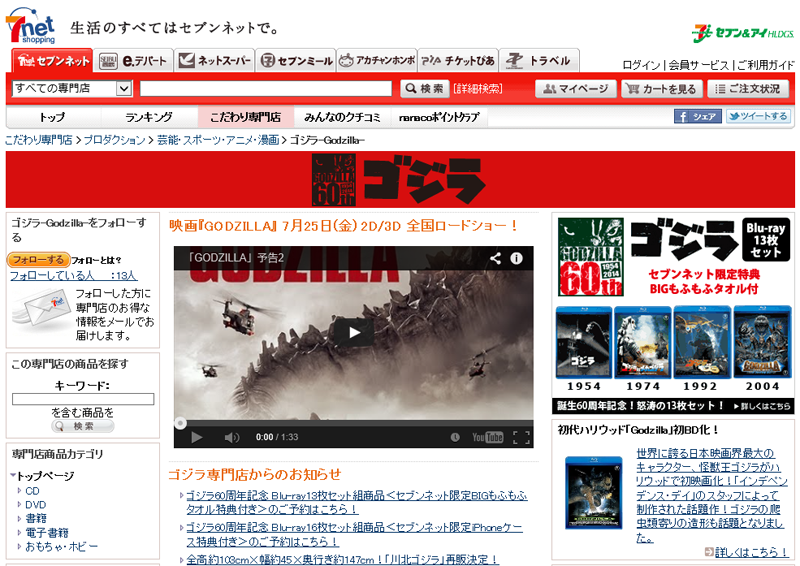This screenshot has height=566, width=800.
Task: Focus the キーワード input field
Action: [x=83, y=399]
